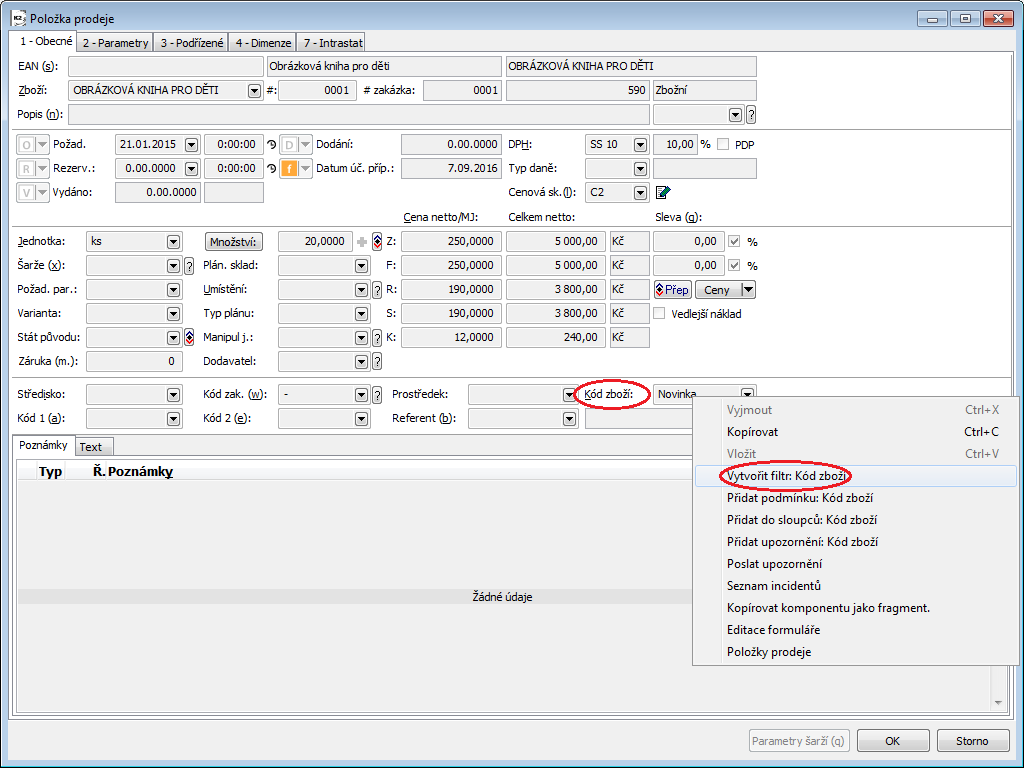Image resolution: width=1024 pixels, height=768 pixels.
Task: Switch to the 2 - Parametry tab
Action: (116, 42)
